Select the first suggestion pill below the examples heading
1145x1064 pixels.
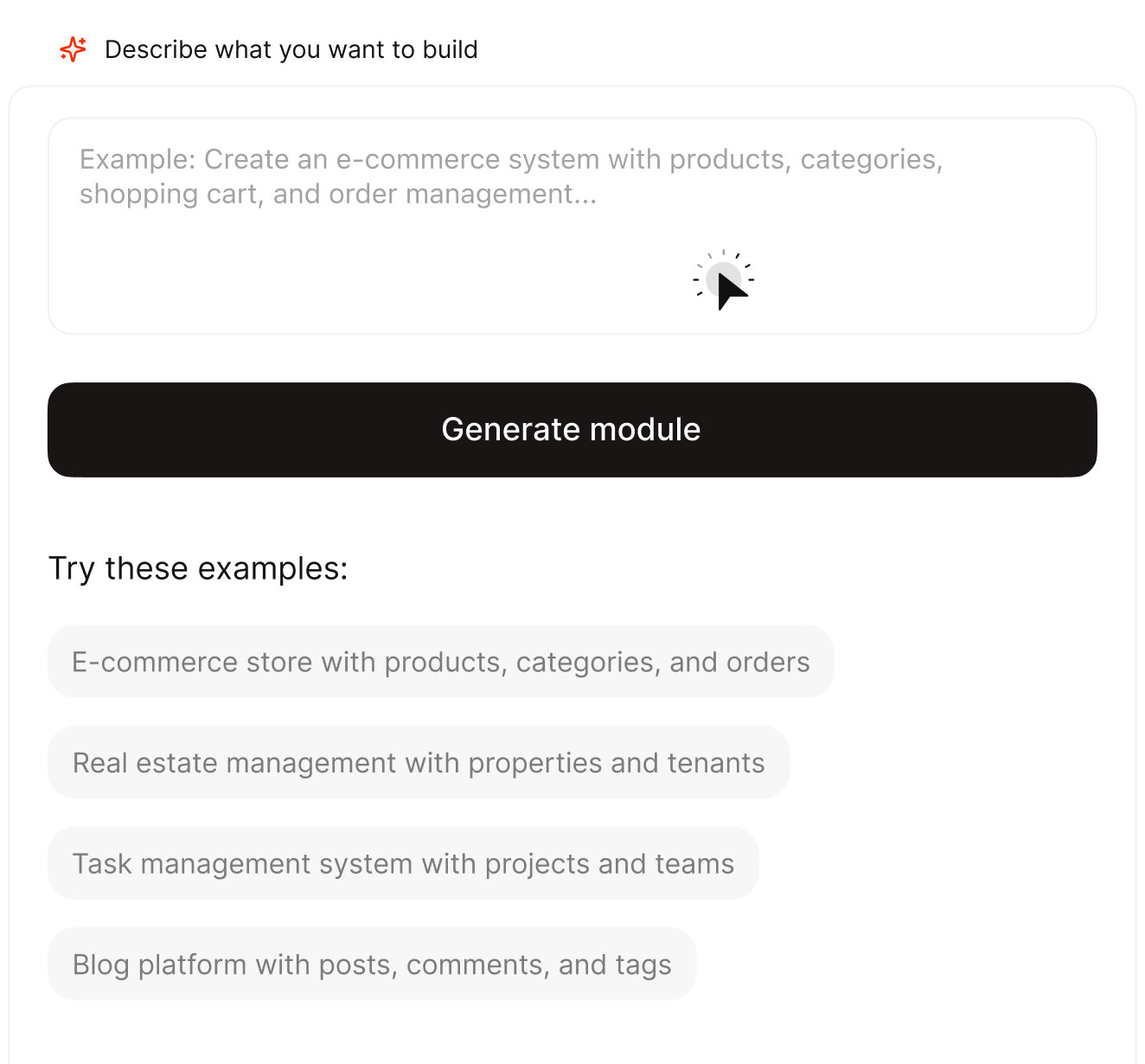tap(440, 661)
